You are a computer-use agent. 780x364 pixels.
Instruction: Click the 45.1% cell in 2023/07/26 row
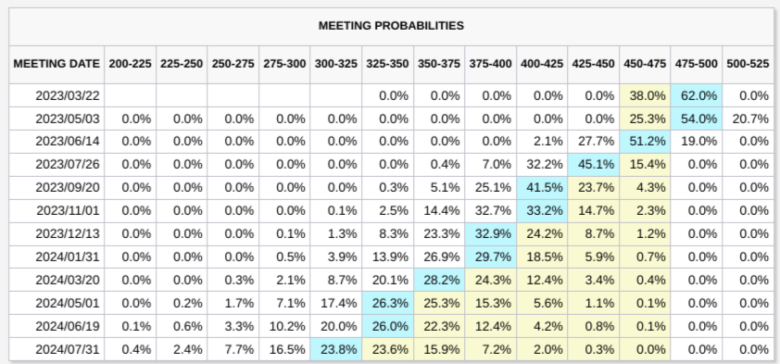593,165
